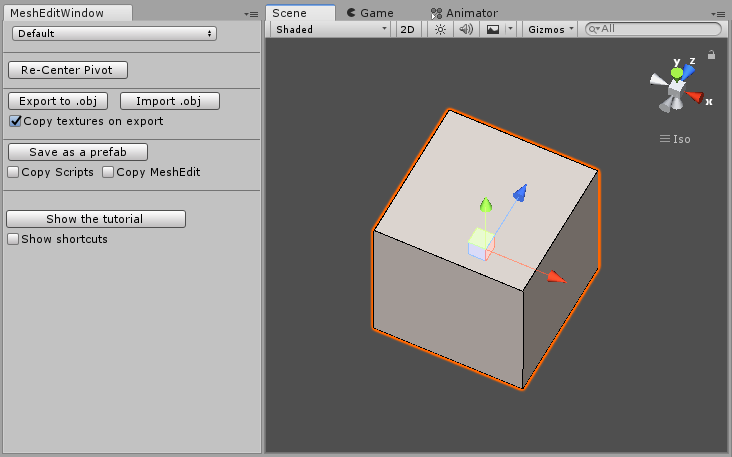This screenshot has height=457, width=732.
Task: Toggle Iso projection label
Action: (x=675, y=139)
